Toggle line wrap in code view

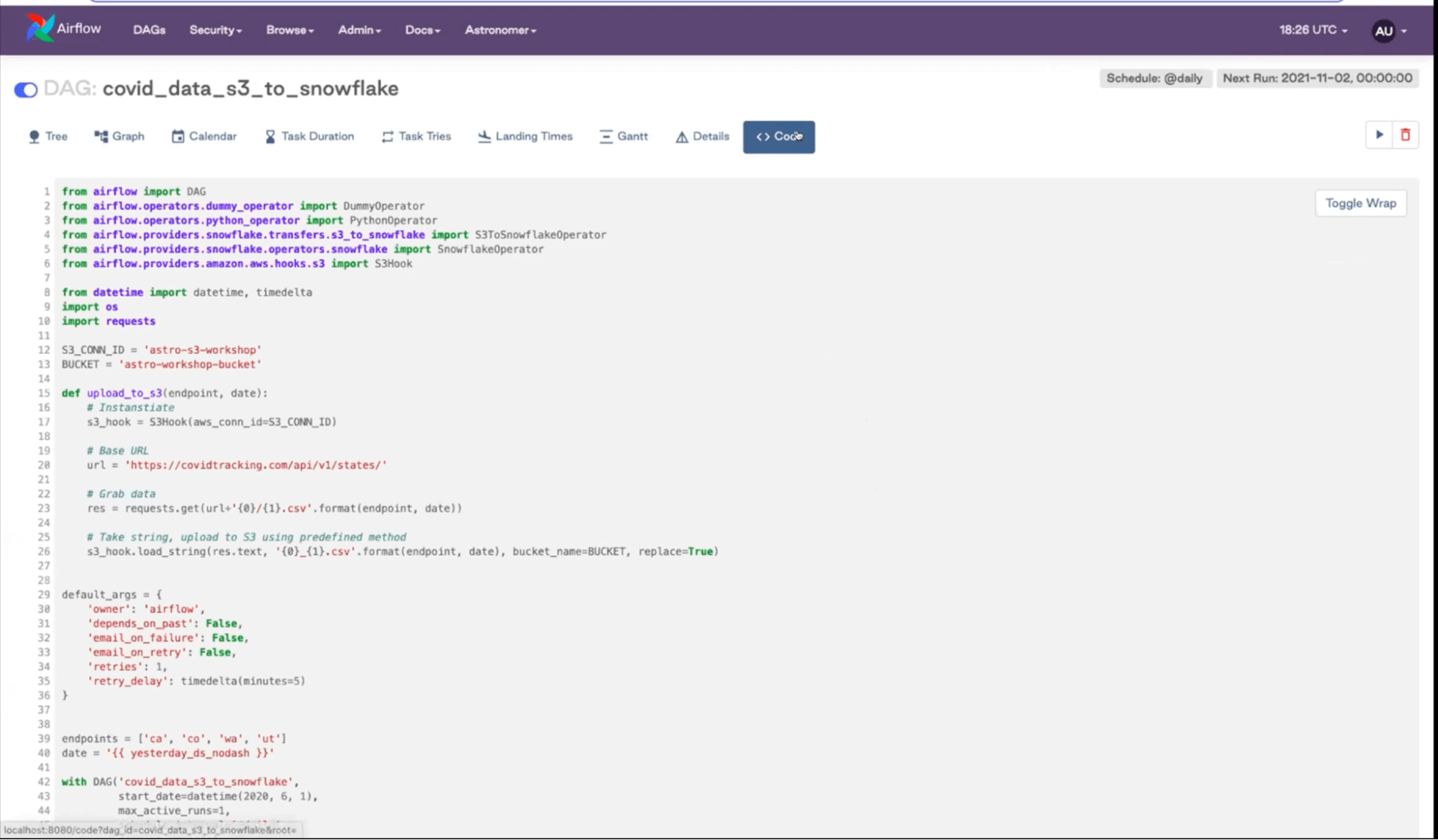[x=1360, y=204]
